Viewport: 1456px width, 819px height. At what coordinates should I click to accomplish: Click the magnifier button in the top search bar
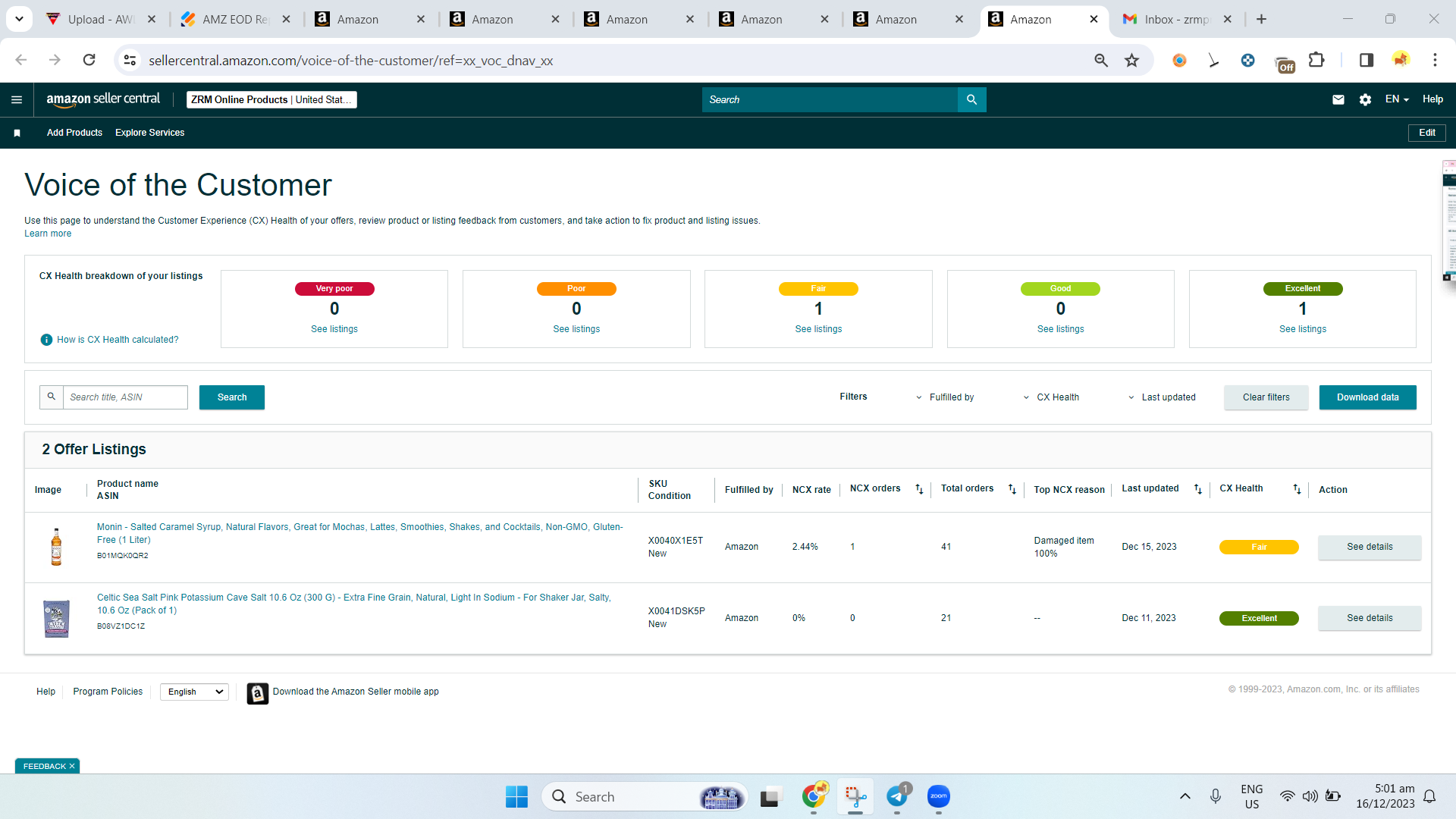pyautogui.click(x=971, y=99)
